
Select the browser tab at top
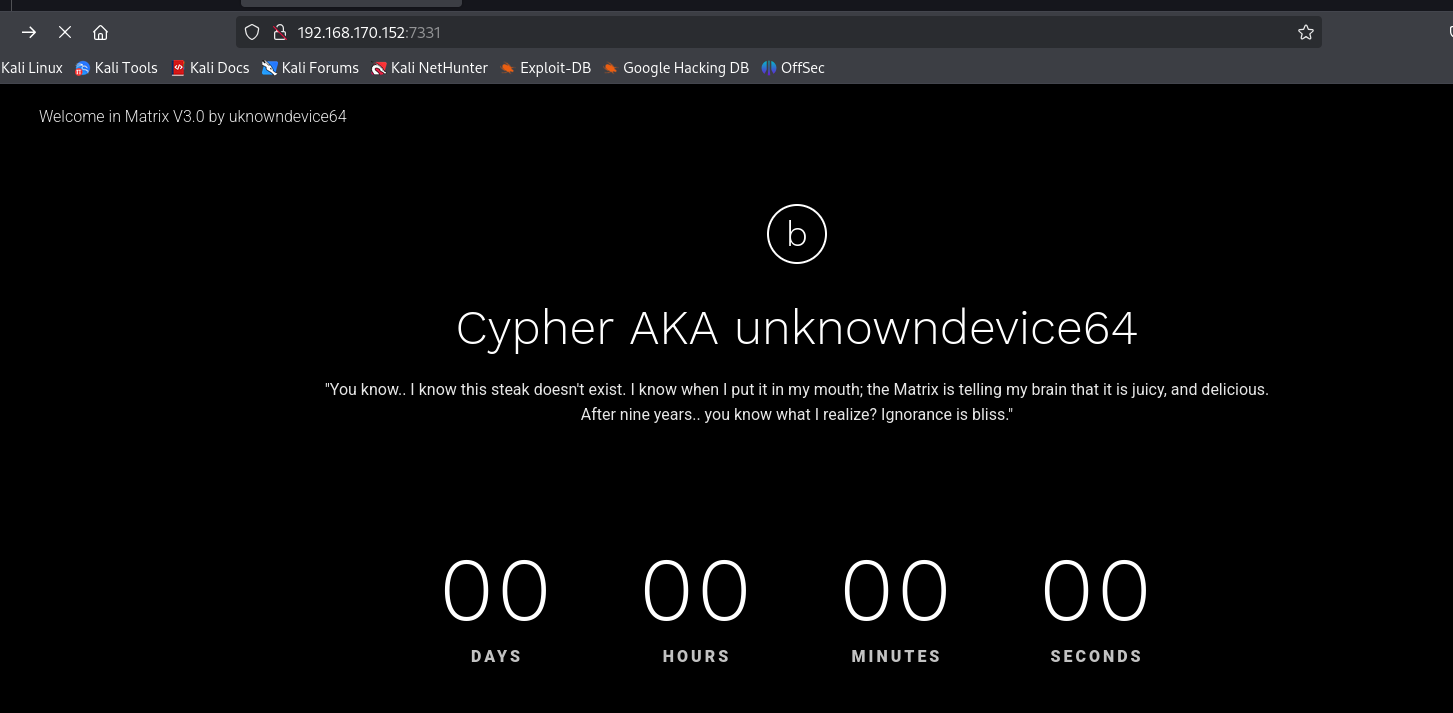[x=351, y=3]
